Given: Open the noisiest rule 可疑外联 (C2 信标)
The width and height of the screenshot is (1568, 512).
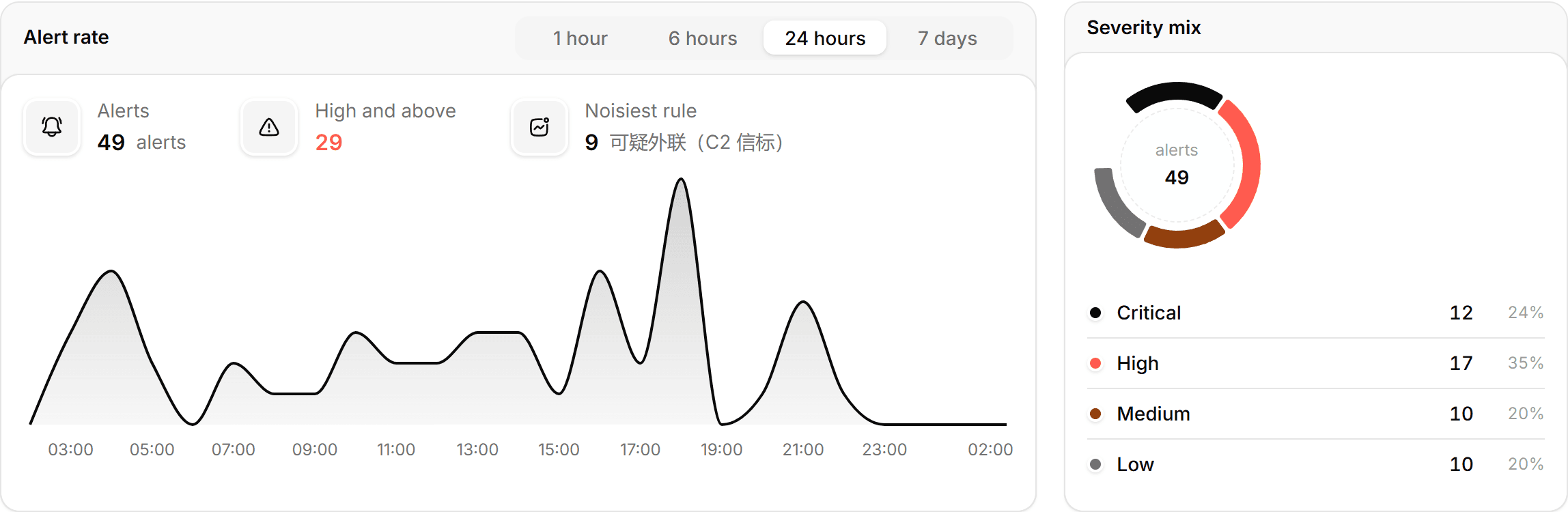Looking at the screenshot, I should tap(696, 142).
